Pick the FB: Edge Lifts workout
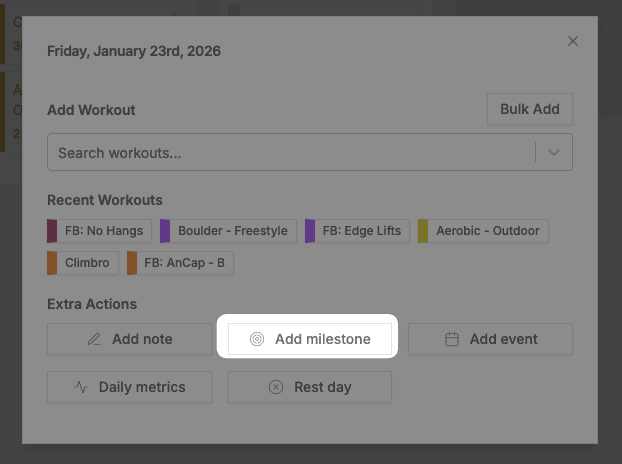Image resolution: width=622 pixels, height=464 pixels. (x=361, y=231)
